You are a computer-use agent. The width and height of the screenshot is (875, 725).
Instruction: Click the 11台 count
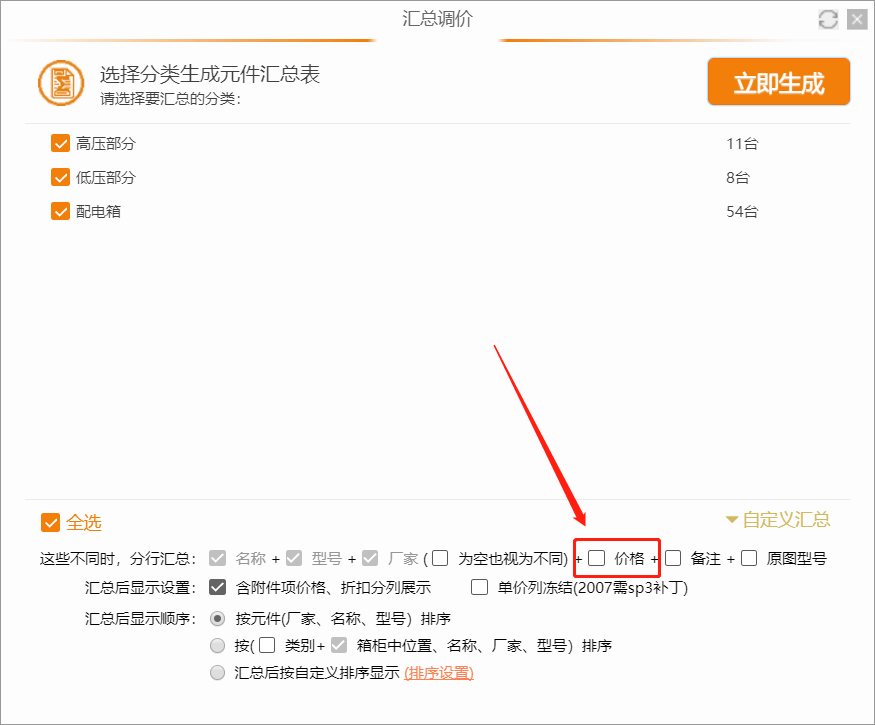(742, 143)
